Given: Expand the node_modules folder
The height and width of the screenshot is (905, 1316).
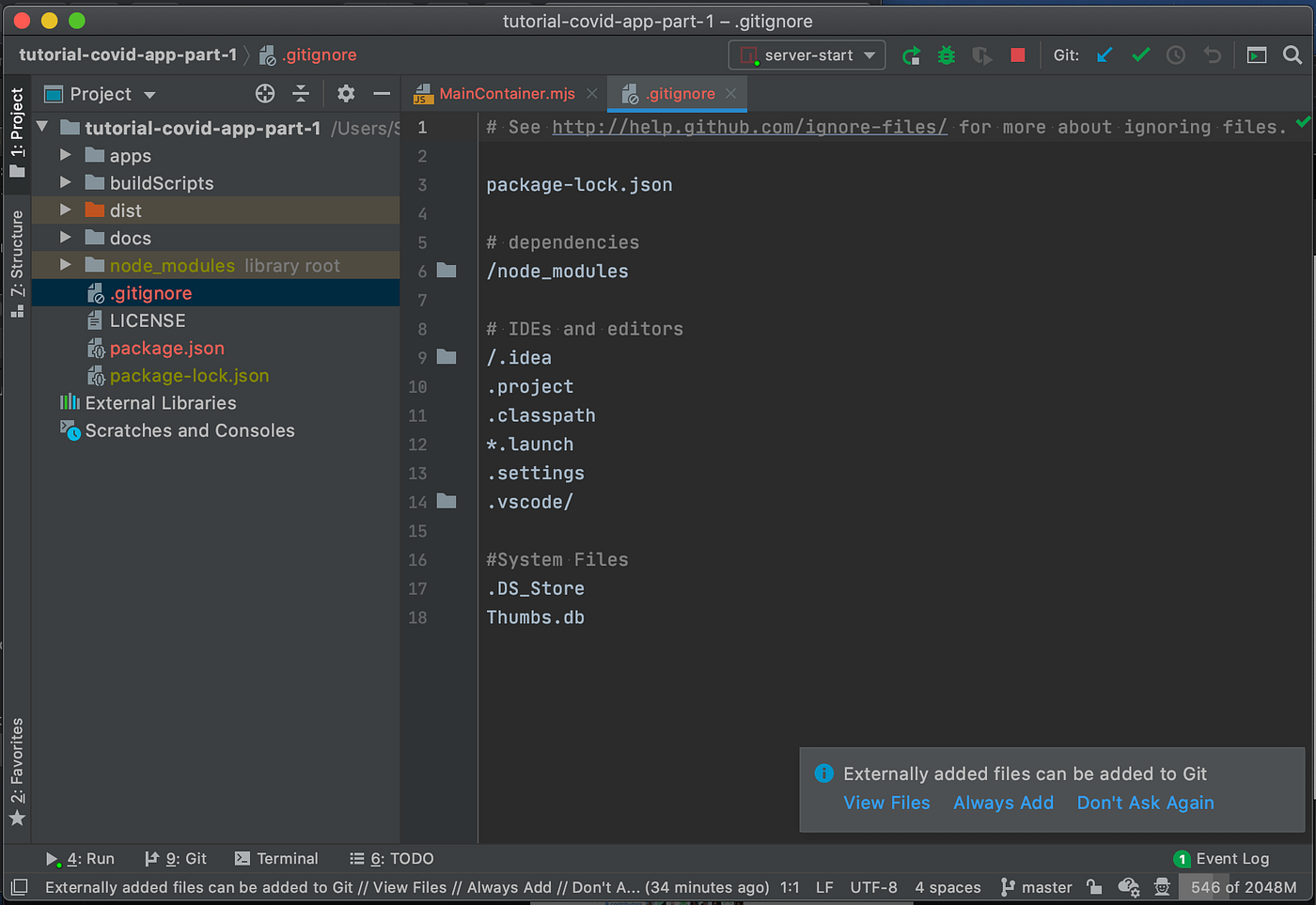Looking at the screenshot, I should coord(64,265).
